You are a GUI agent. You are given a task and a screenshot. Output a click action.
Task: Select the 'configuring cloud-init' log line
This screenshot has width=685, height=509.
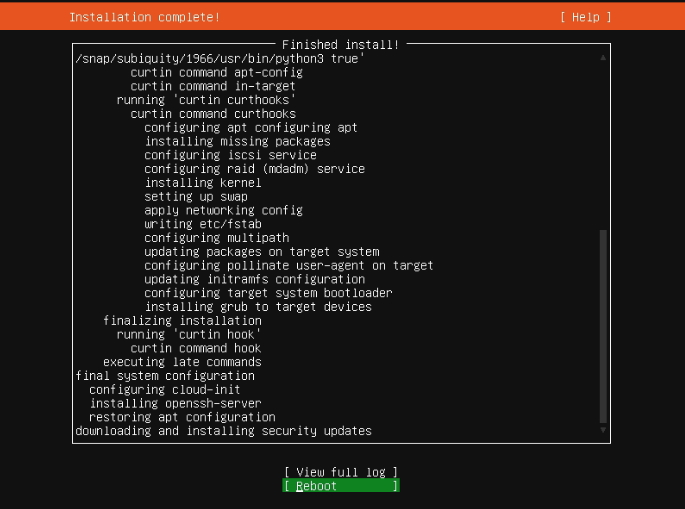point(165,390)
